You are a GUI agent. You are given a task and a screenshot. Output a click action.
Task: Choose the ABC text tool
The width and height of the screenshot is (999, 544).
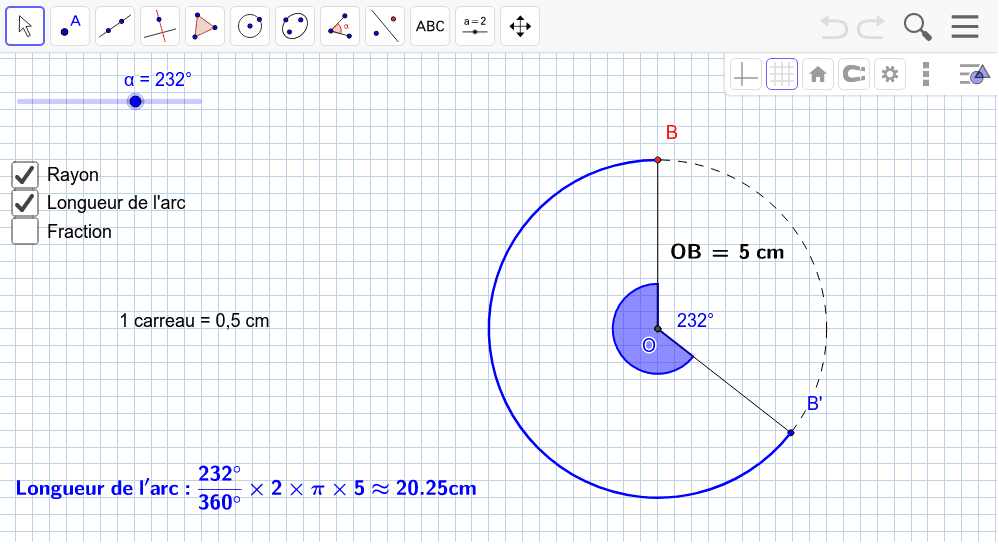pyautogui.click(x=430, y=26)
